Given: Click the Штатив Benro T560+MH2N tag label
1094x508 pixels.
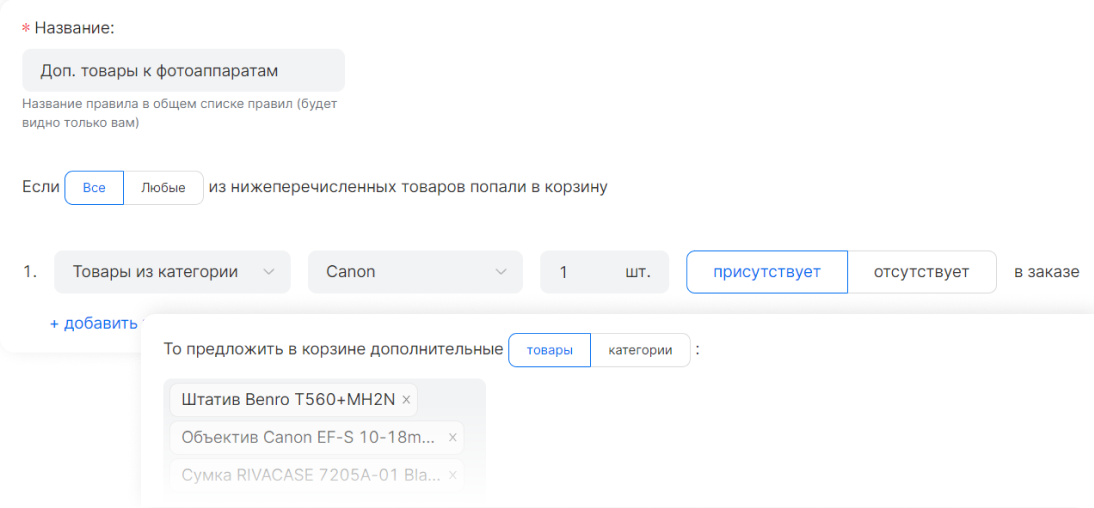Looking at the screenshot, I should click(x=285, y=400).
